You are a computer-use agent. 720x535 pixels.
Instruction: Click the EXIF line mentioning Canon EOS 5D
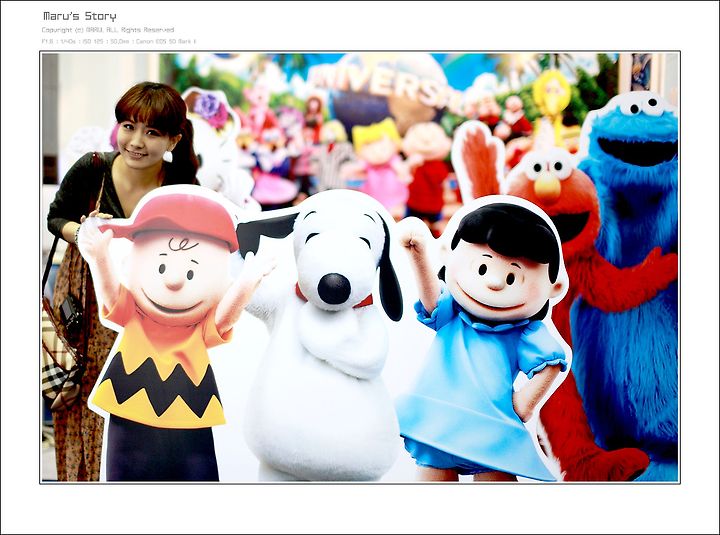click(118, 41)
